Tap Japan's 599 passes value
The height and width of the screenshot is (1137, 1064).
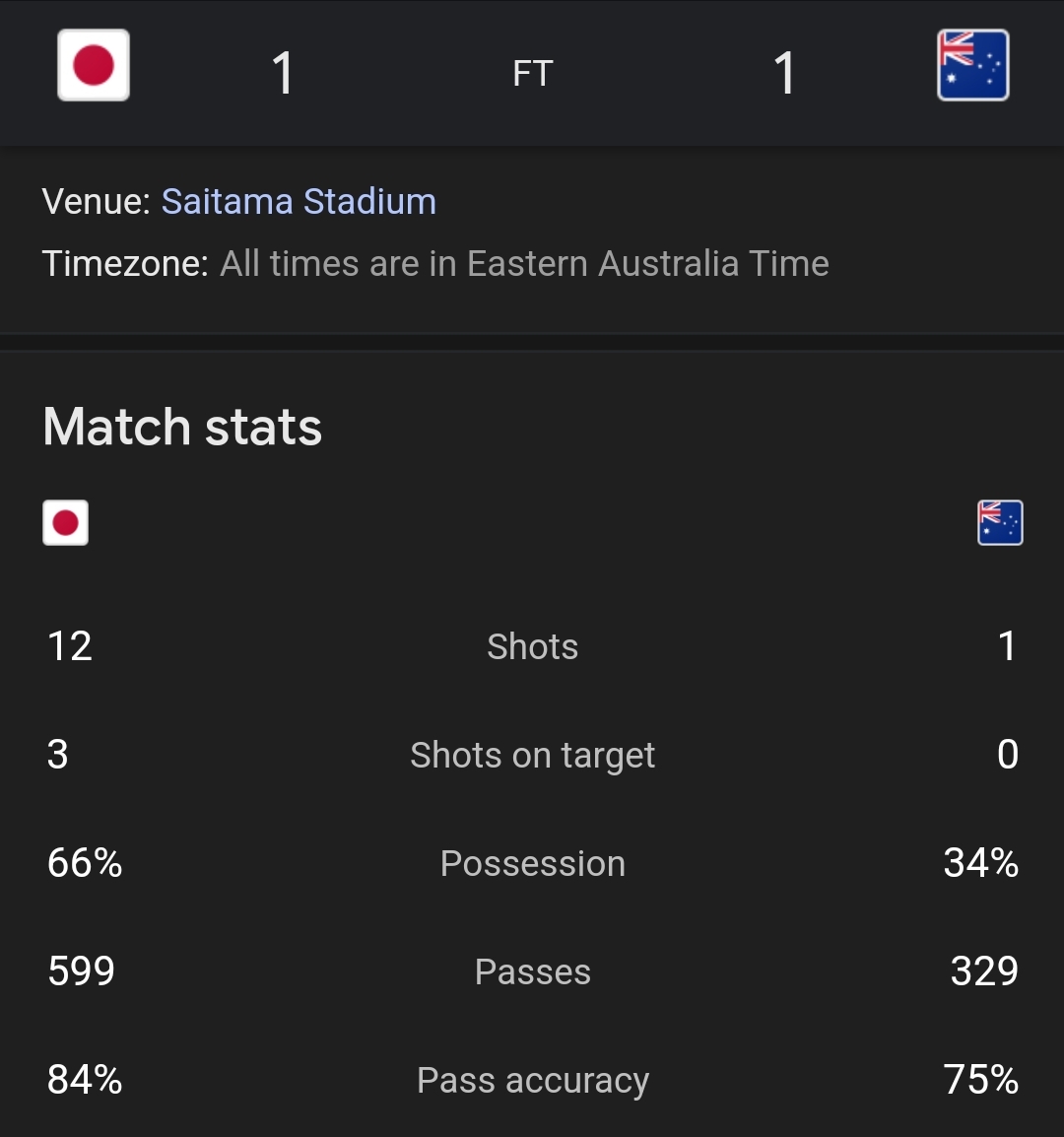(x=81, y=971)
